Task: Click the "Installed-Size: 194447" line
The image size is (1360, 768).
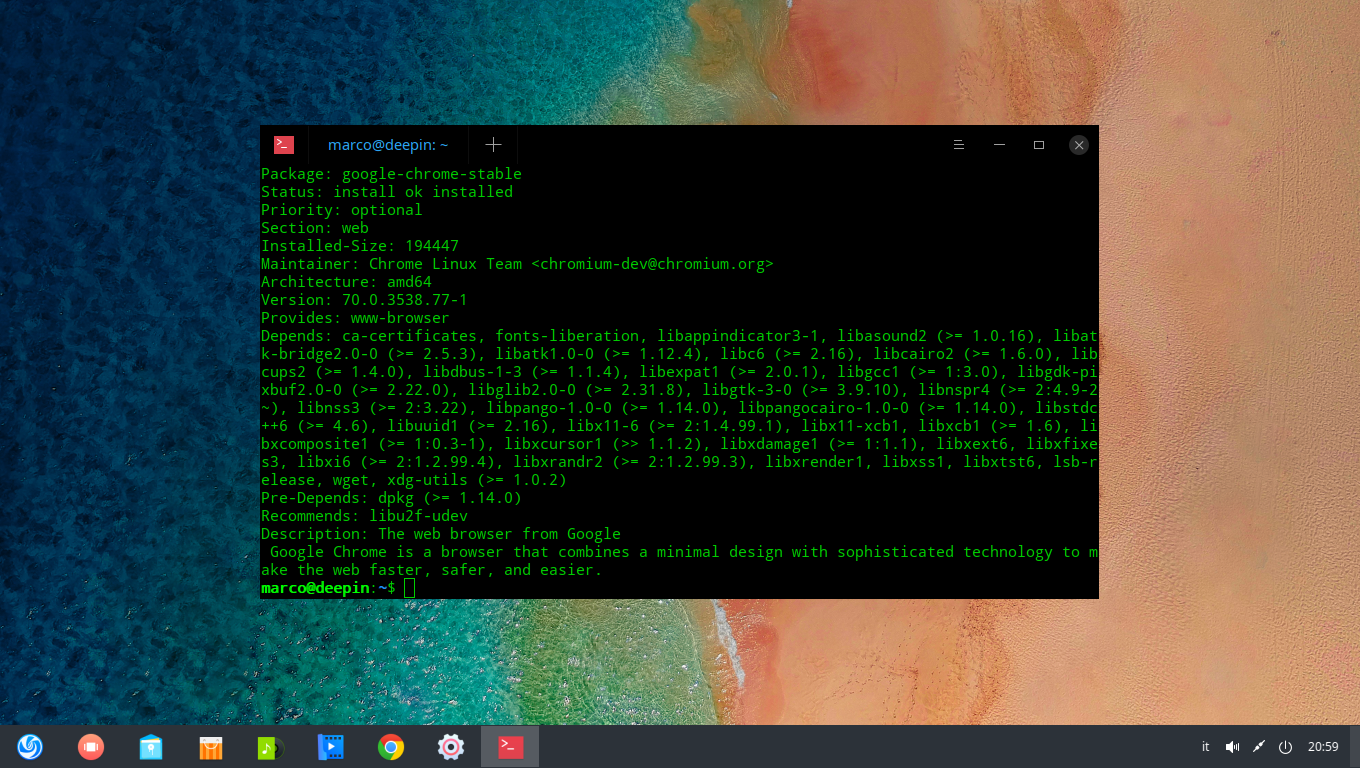Action: tap(360, 246)
